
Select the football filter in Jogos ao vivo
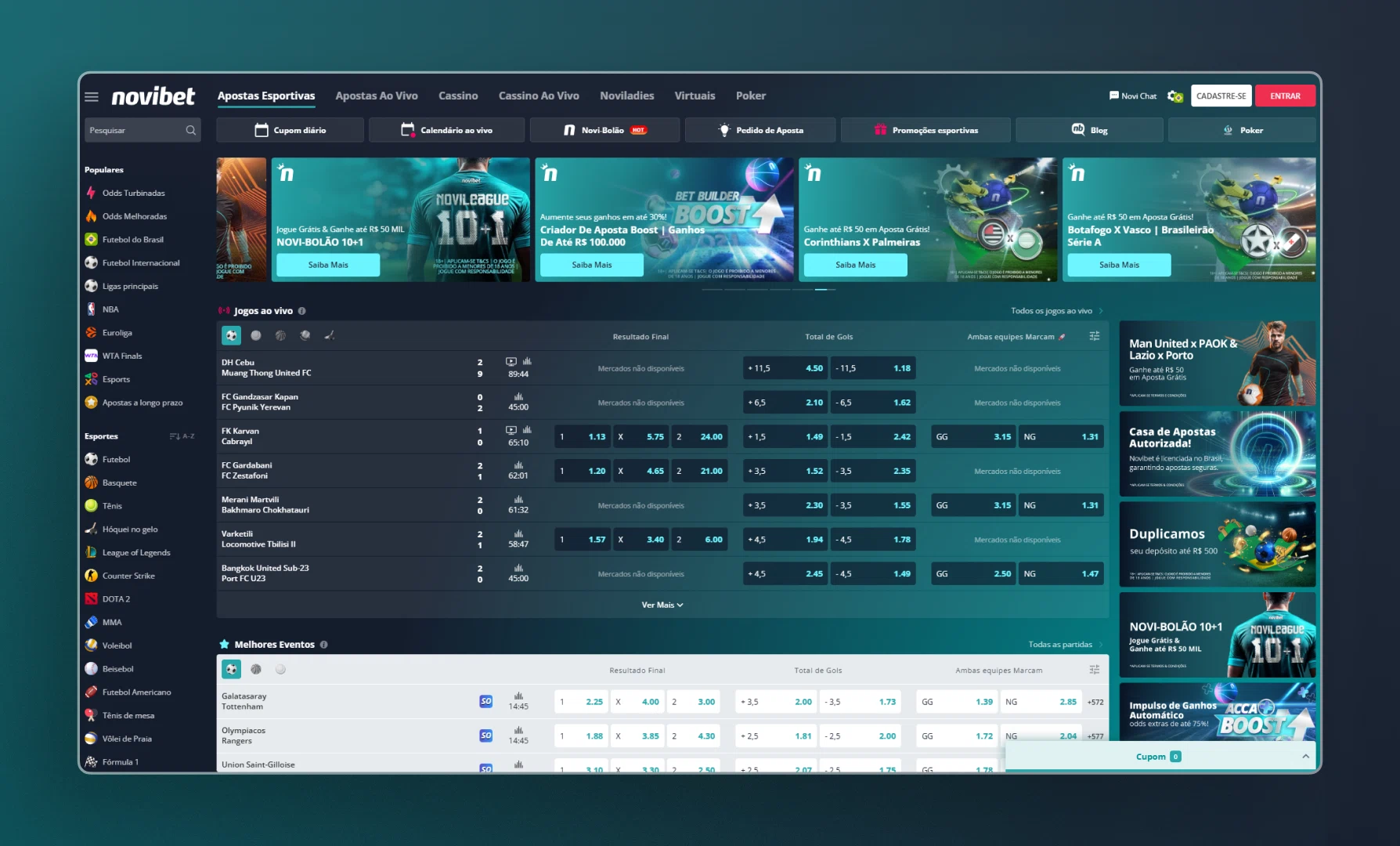click(x=231, y=335)
